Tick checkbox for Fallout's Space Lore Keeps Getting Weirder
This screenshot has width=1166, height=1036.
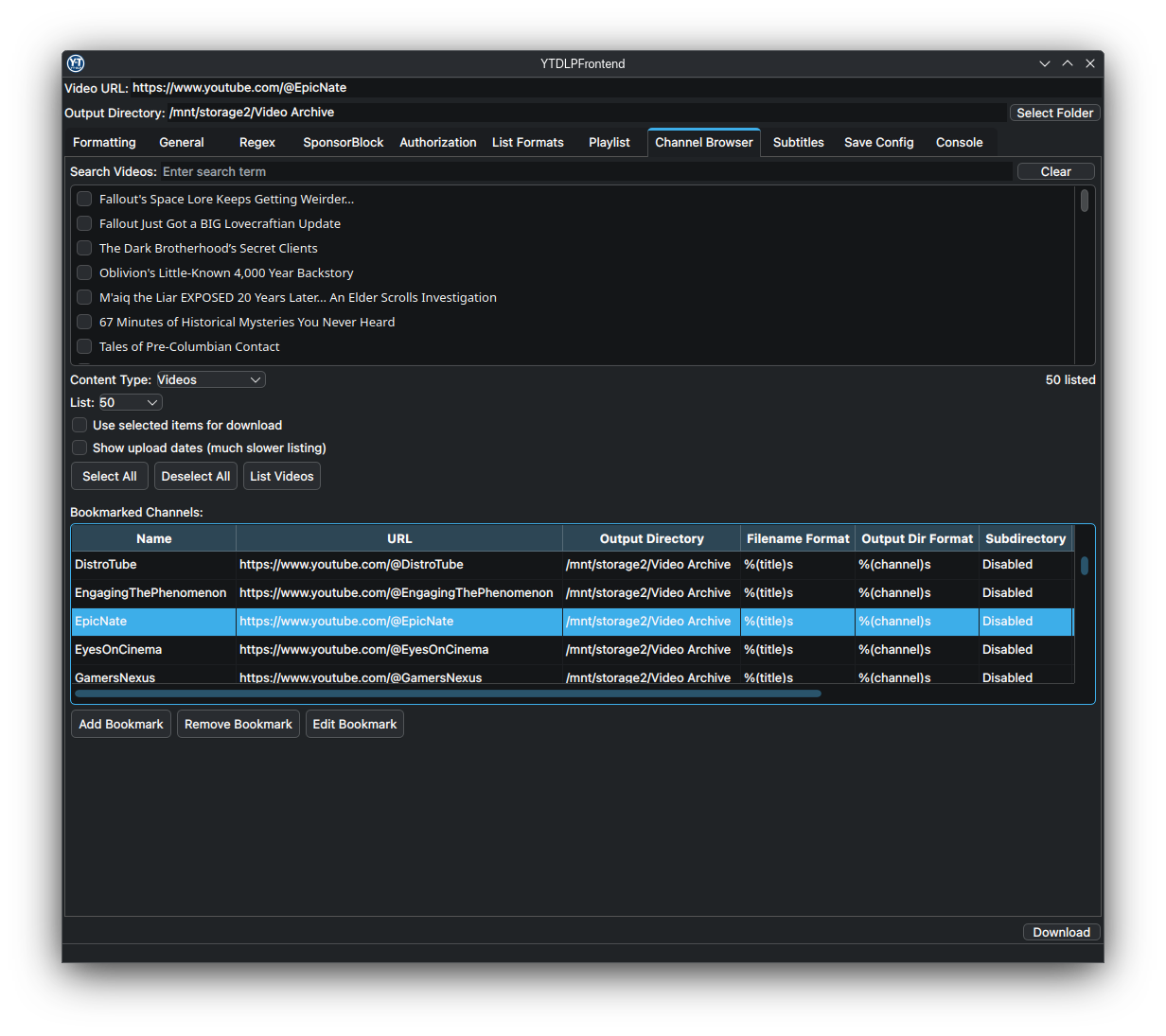point(84,199)
